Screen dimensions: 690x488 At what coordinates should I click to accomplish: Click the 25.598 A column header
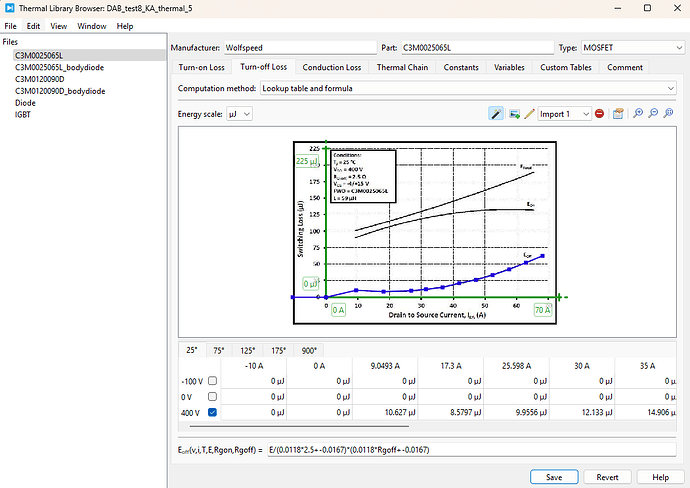516,366
